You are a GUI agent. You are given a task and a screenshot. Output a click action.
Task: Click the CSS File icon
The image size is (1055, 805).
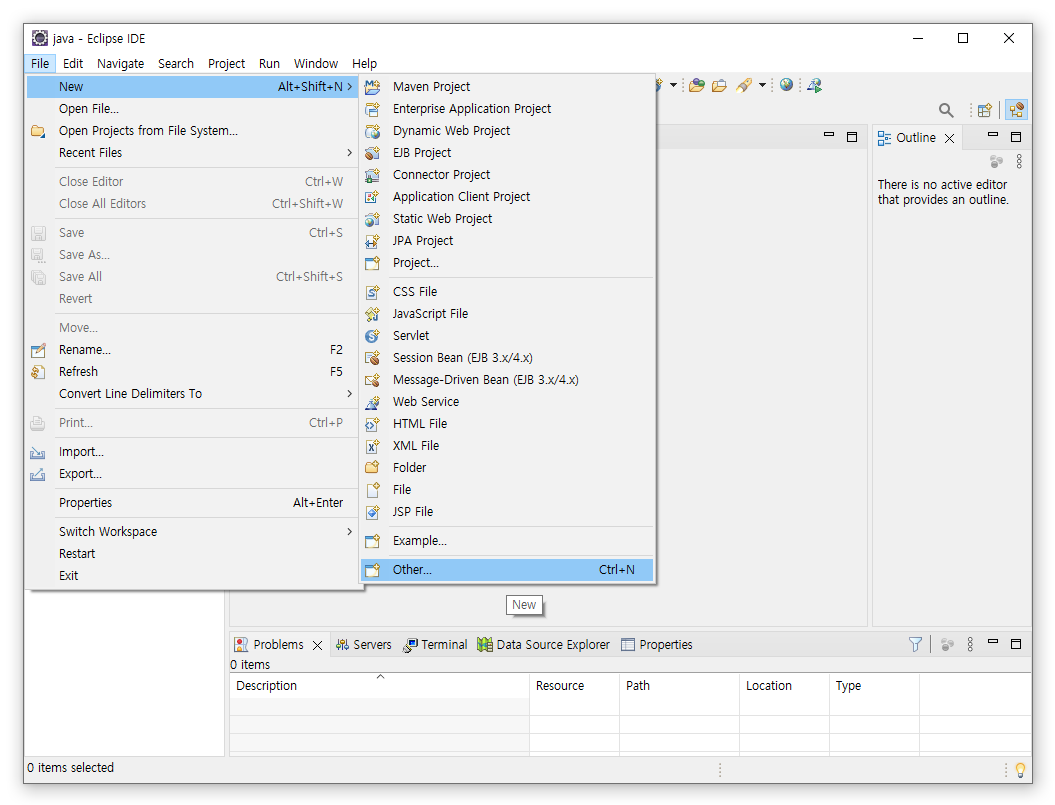tap(372, 292)
